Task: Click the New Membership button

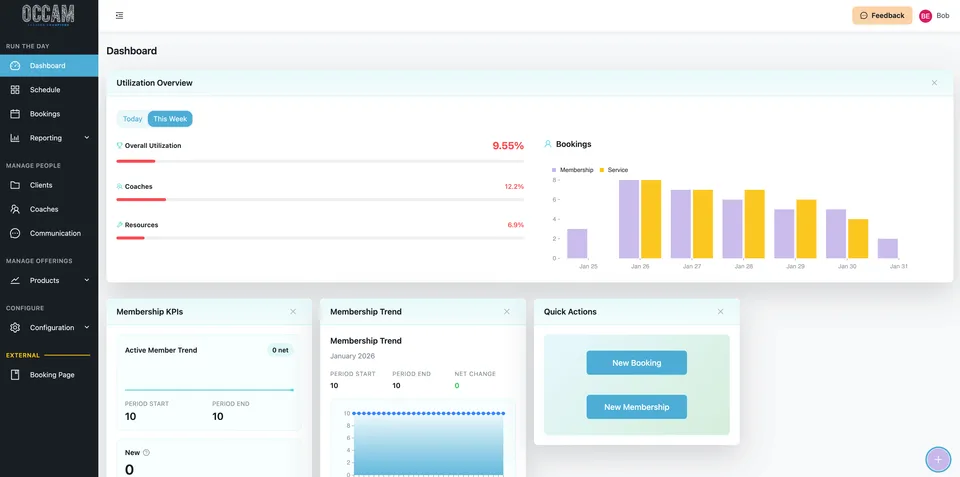Action: click(636, 407)
